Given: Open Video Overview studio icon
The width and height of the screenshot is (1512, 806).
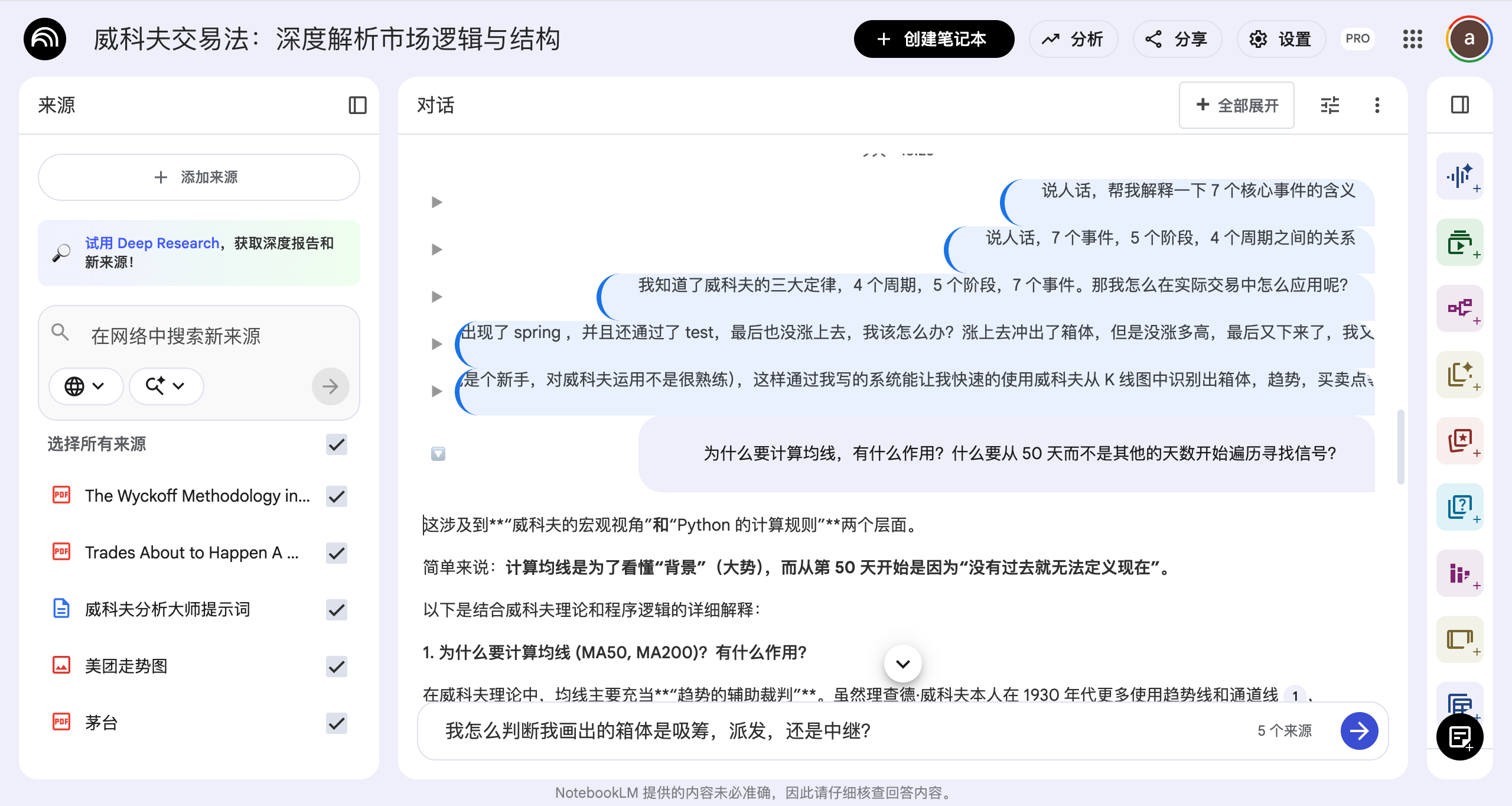Looking at the screenshot, I should (1459, 242).
